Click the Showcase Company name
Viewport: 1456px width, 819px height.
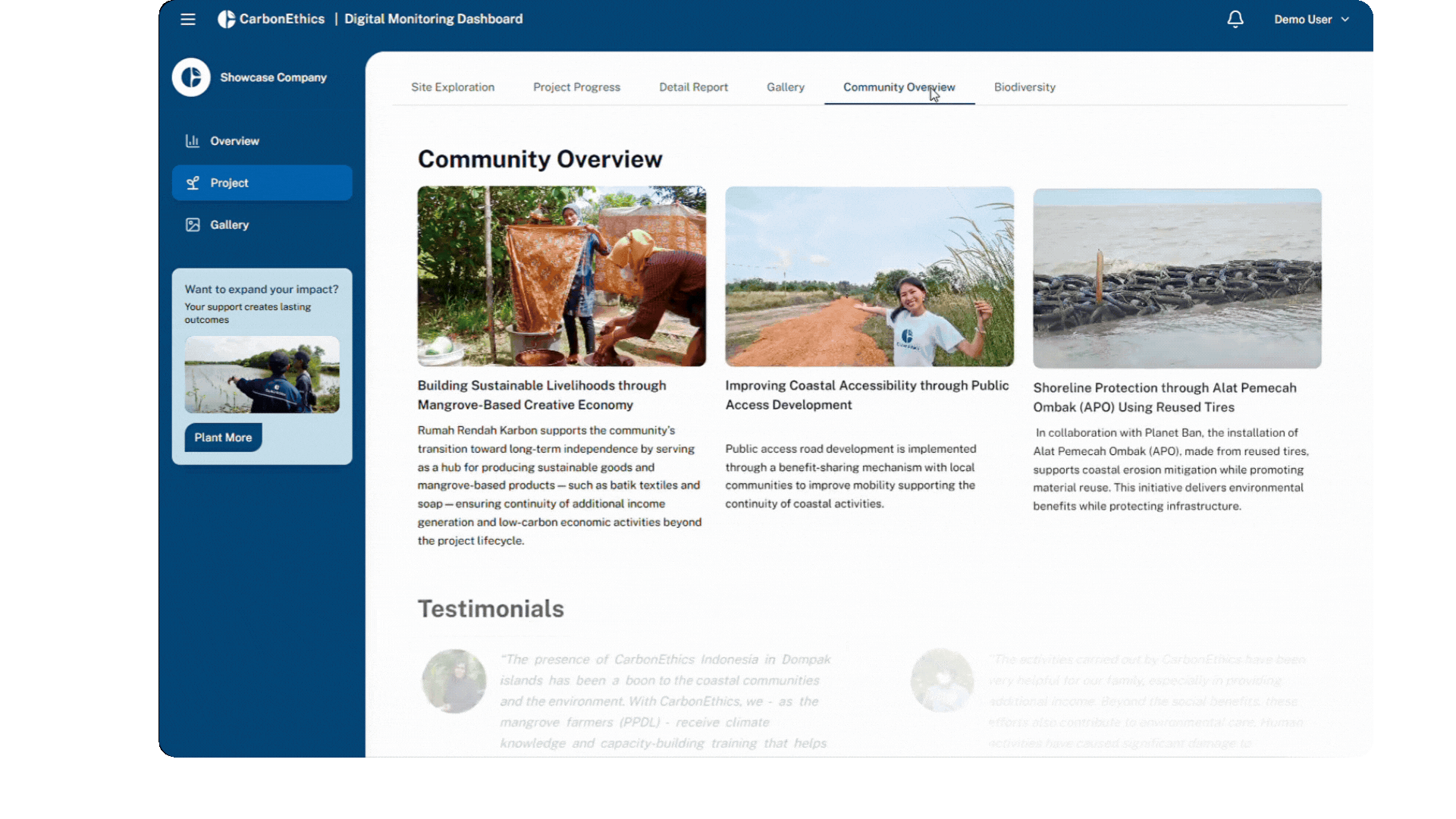pyautogui.click(x=274, y=77)
